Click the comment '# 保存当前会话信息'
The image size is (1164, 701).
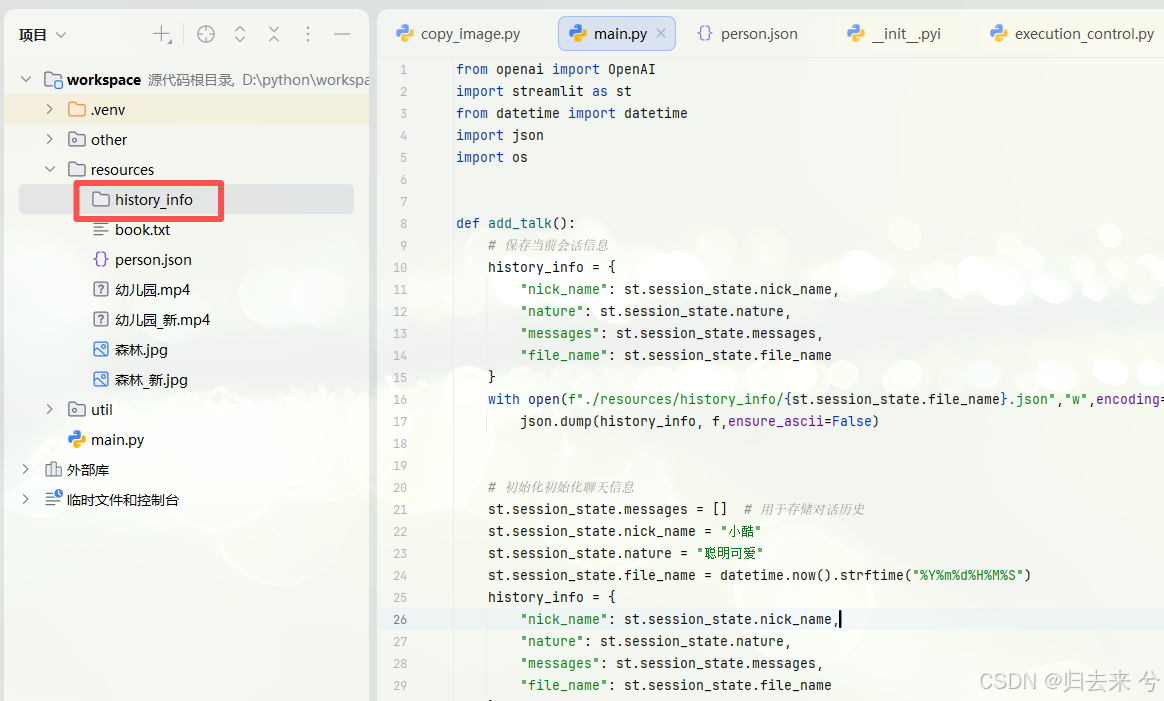point(548,245)
